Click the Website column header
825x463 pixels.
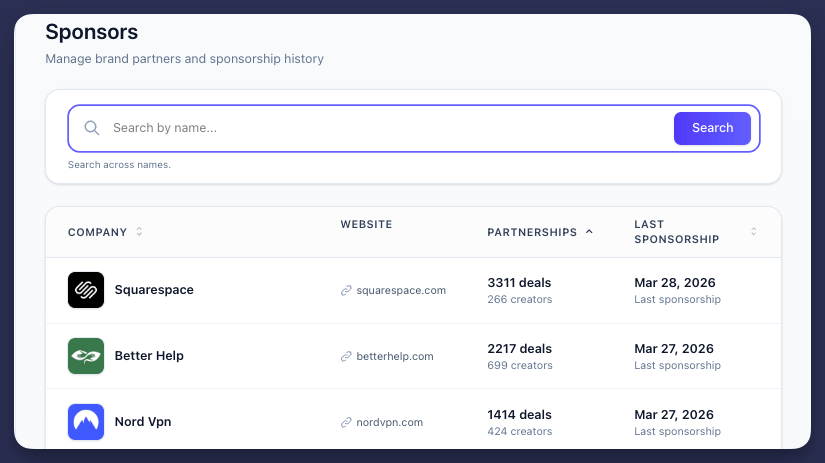(x=366, y=224)
